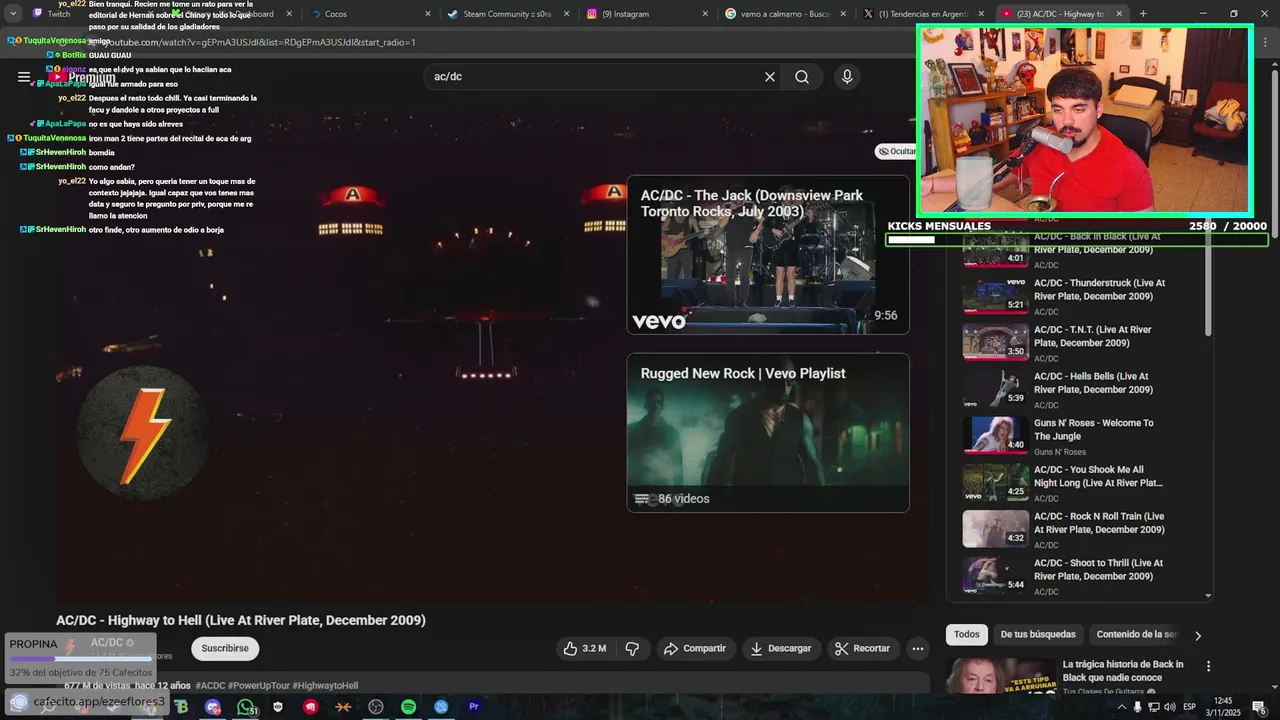Open options menu for La trágica historia video
The width and height of the screenshot is (1280, 720).
(1208, 666)
